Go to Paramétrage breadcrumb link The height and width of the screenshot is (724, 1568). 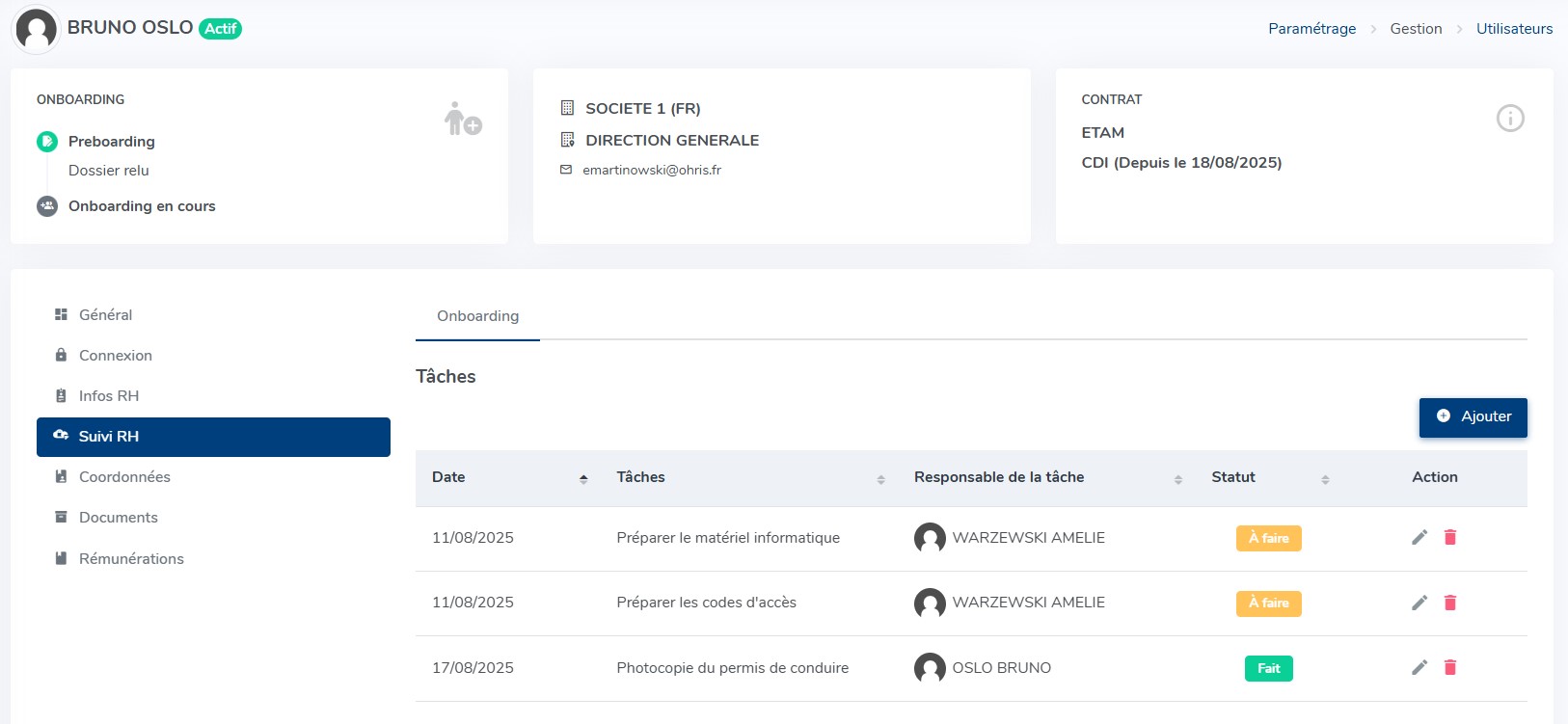1311,29
